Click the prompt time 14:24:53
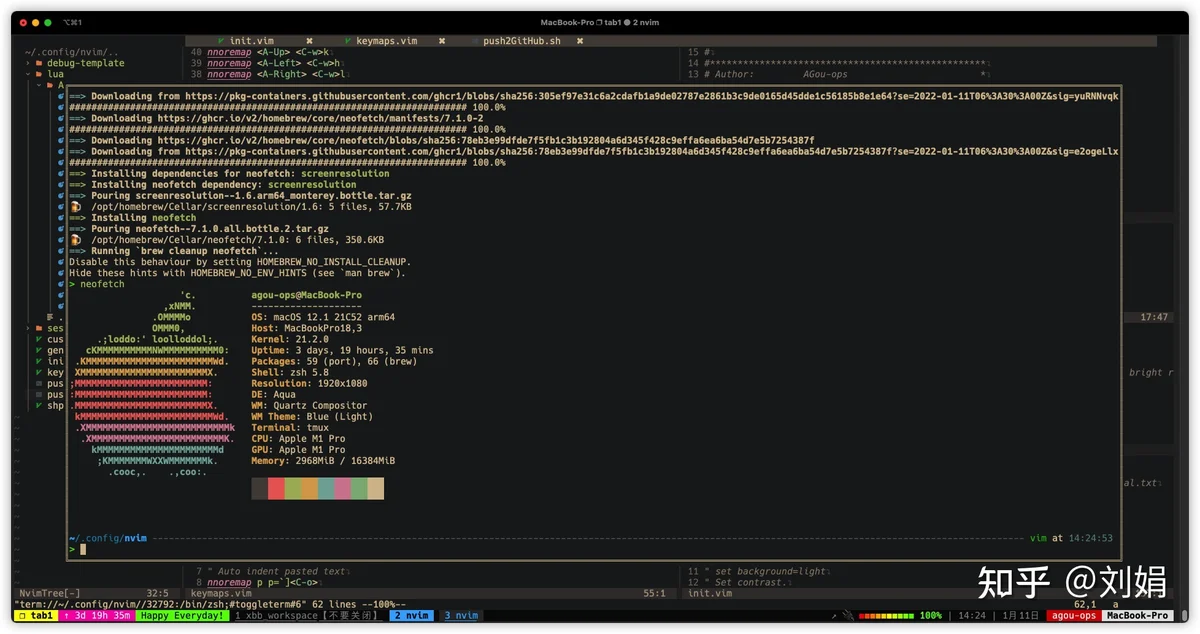Viewport: 1200px width, 634px height. click(x=1090, y=538)
